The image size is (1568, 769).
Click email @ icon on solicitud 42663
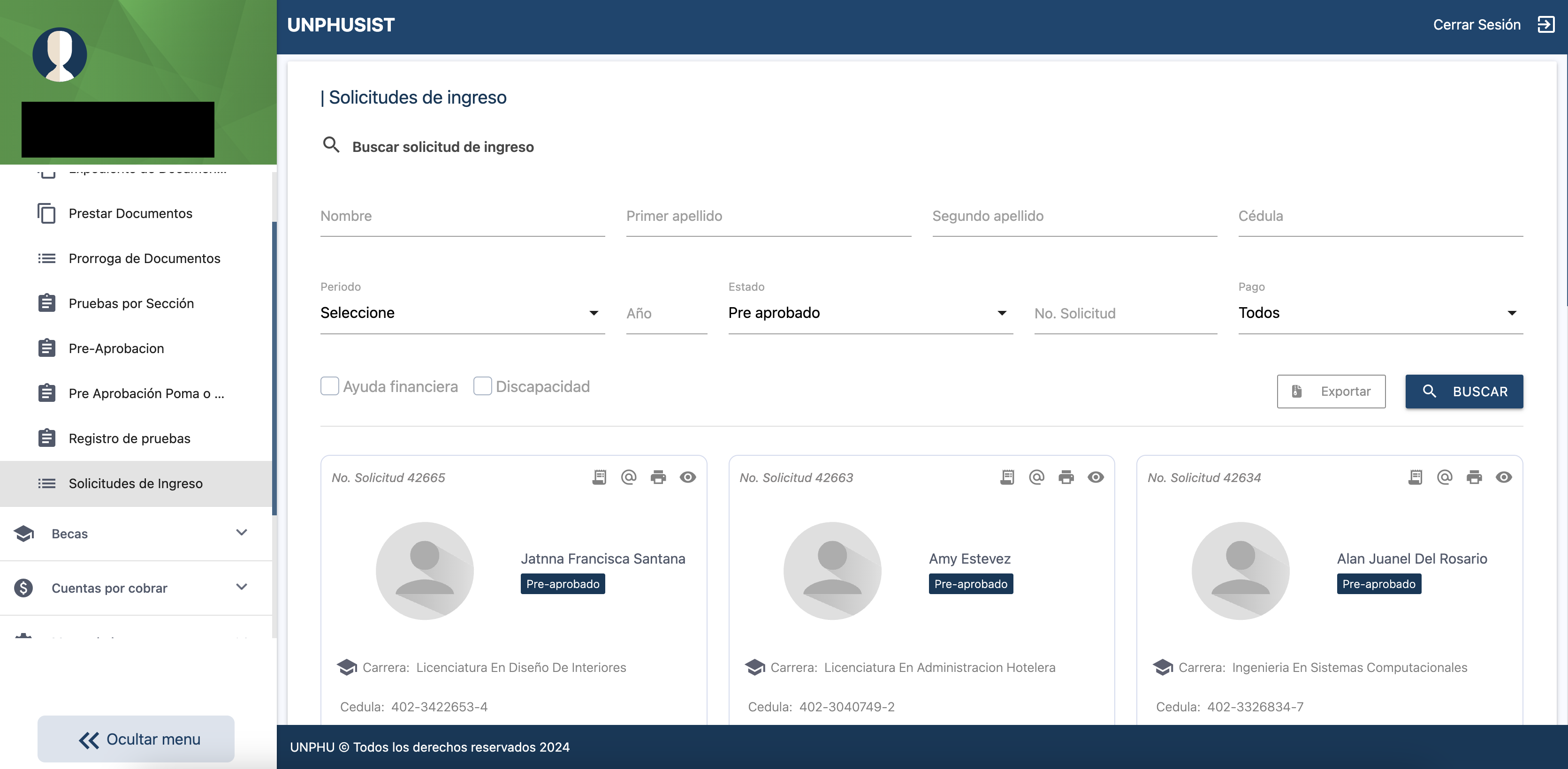(1036, 477)
